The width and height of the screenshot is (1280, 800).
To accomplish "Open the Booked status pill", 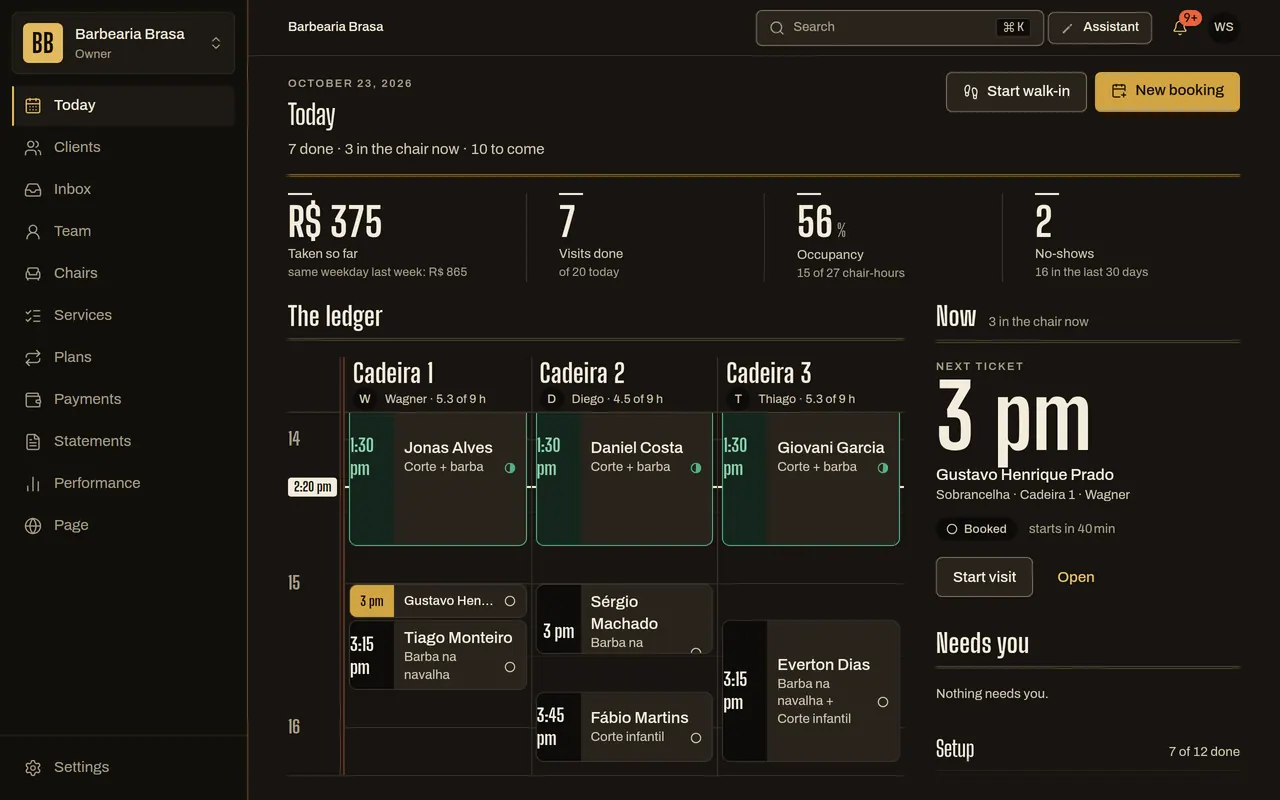I will pyautogui.click(x=977, y=529).
